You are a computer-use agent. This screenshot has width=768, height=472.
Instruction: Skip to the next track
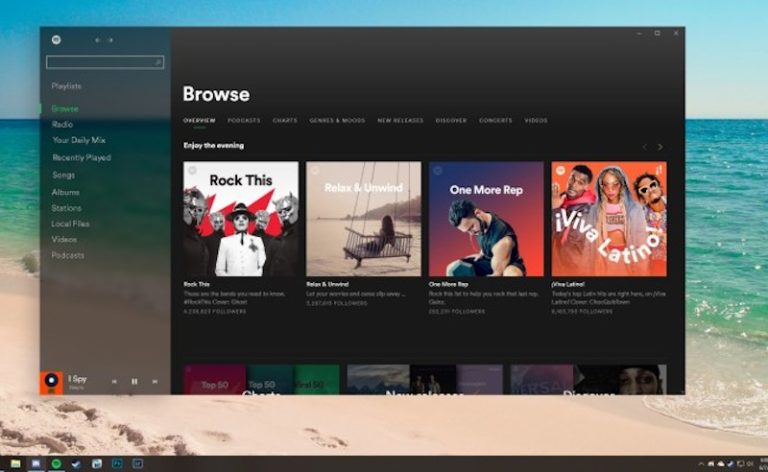tap(155, 381)
